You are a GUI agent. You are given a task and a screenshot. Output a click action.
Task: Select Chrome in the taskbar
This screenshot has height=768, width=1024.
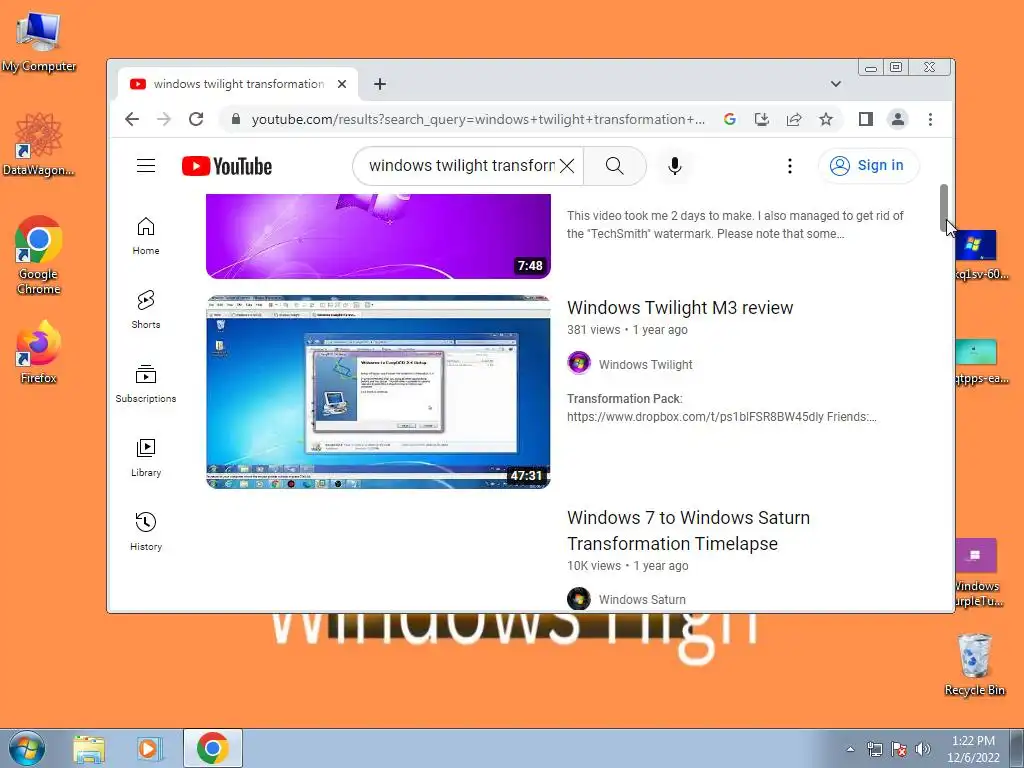click(x=212, y=748)
